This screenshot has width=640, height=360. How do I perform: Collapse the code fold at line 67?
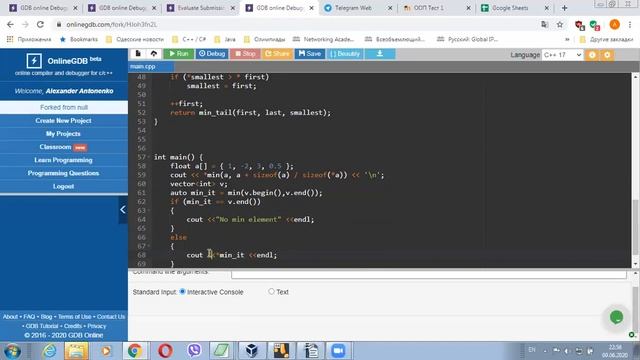[149, 246]
